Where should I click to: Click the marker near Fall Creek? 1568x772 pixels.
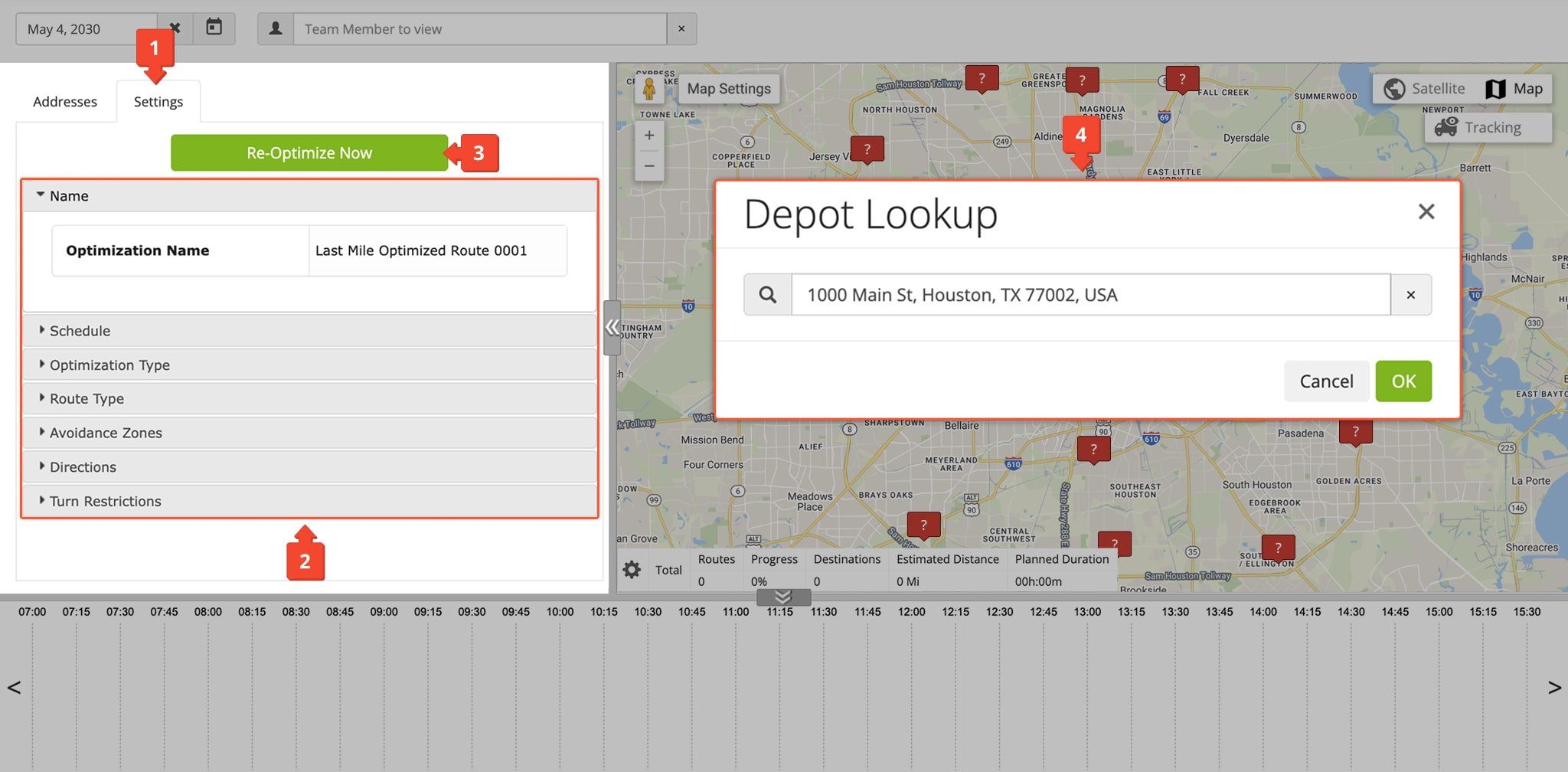tap(1182, 80)
